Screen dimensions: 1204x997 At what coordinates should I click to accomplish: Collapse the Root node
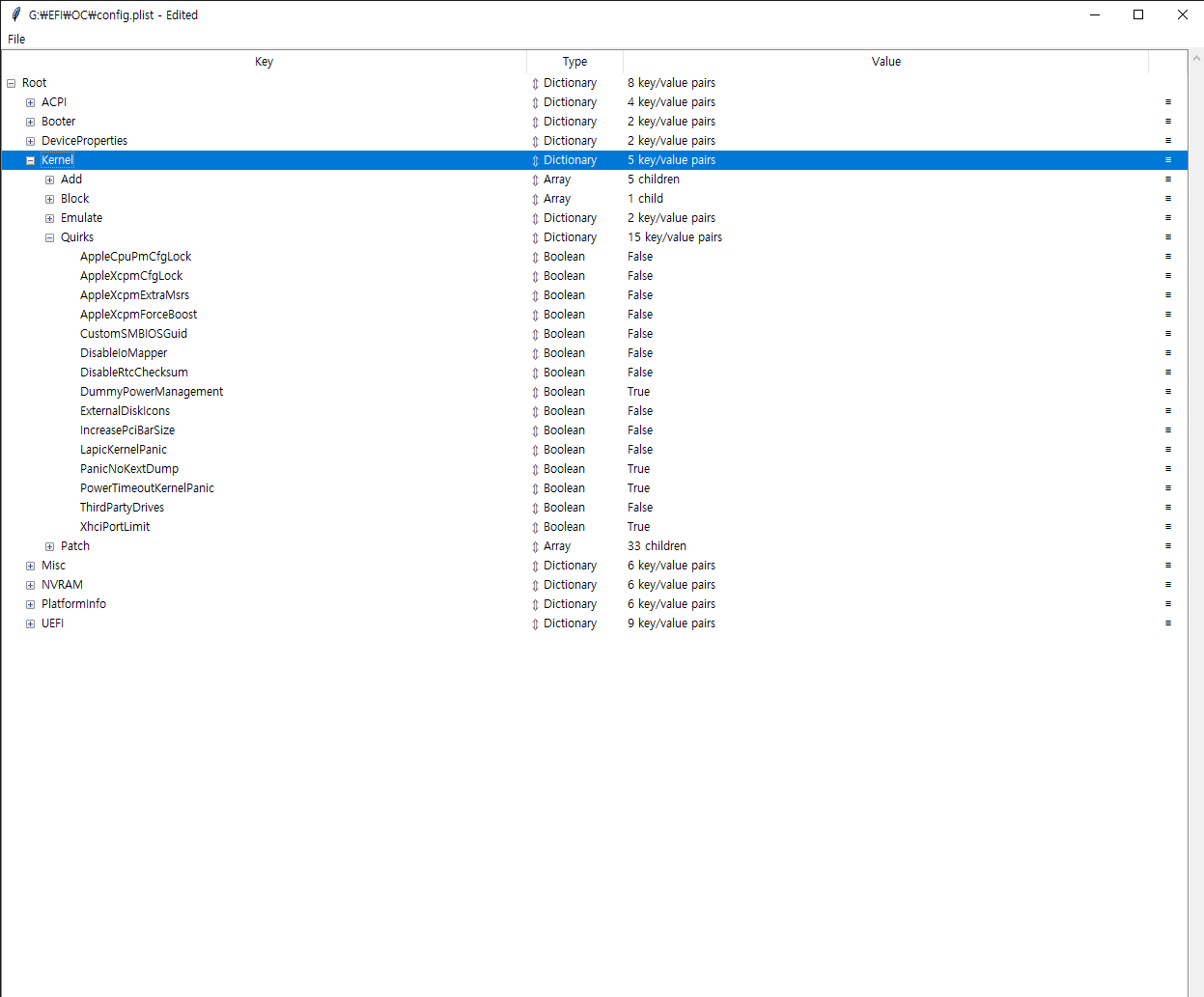coord(11,83)
